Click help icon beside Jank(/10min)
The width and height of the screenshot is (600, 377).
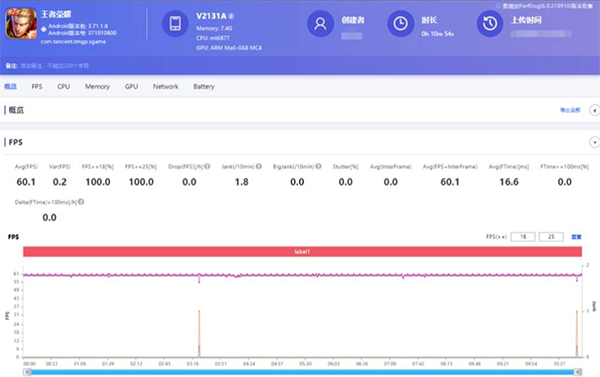point(259,166)
